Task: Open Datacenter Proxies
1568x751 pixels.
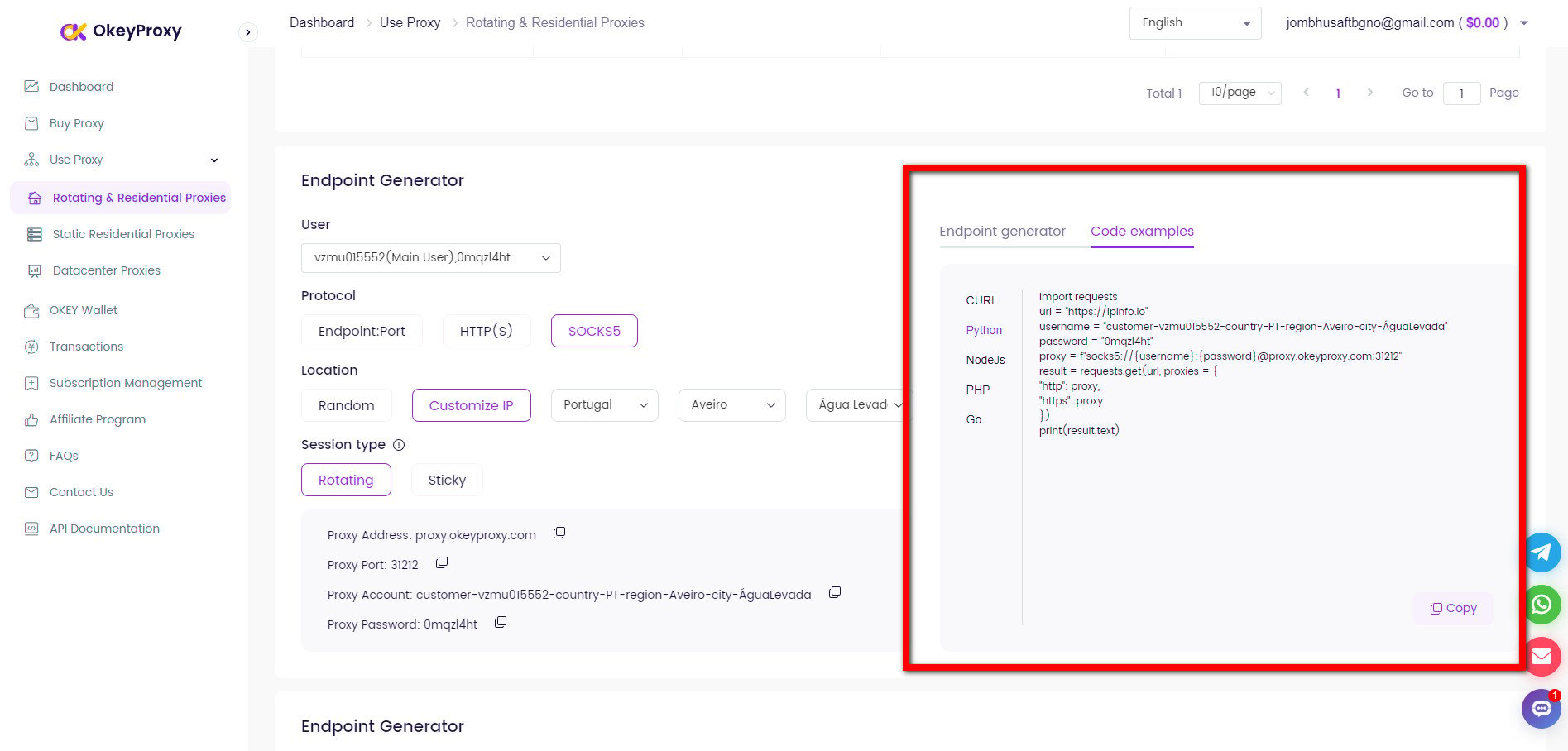Action: (x=107, y=270)
